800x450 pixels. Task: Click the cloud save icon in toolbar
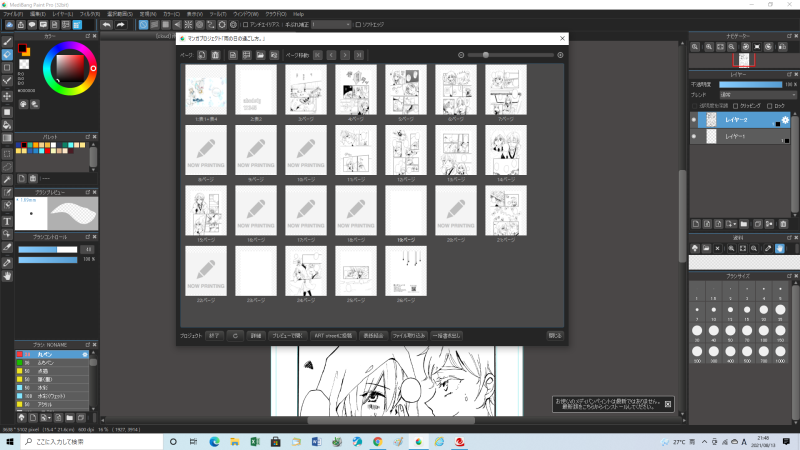[x=9, y=24]
